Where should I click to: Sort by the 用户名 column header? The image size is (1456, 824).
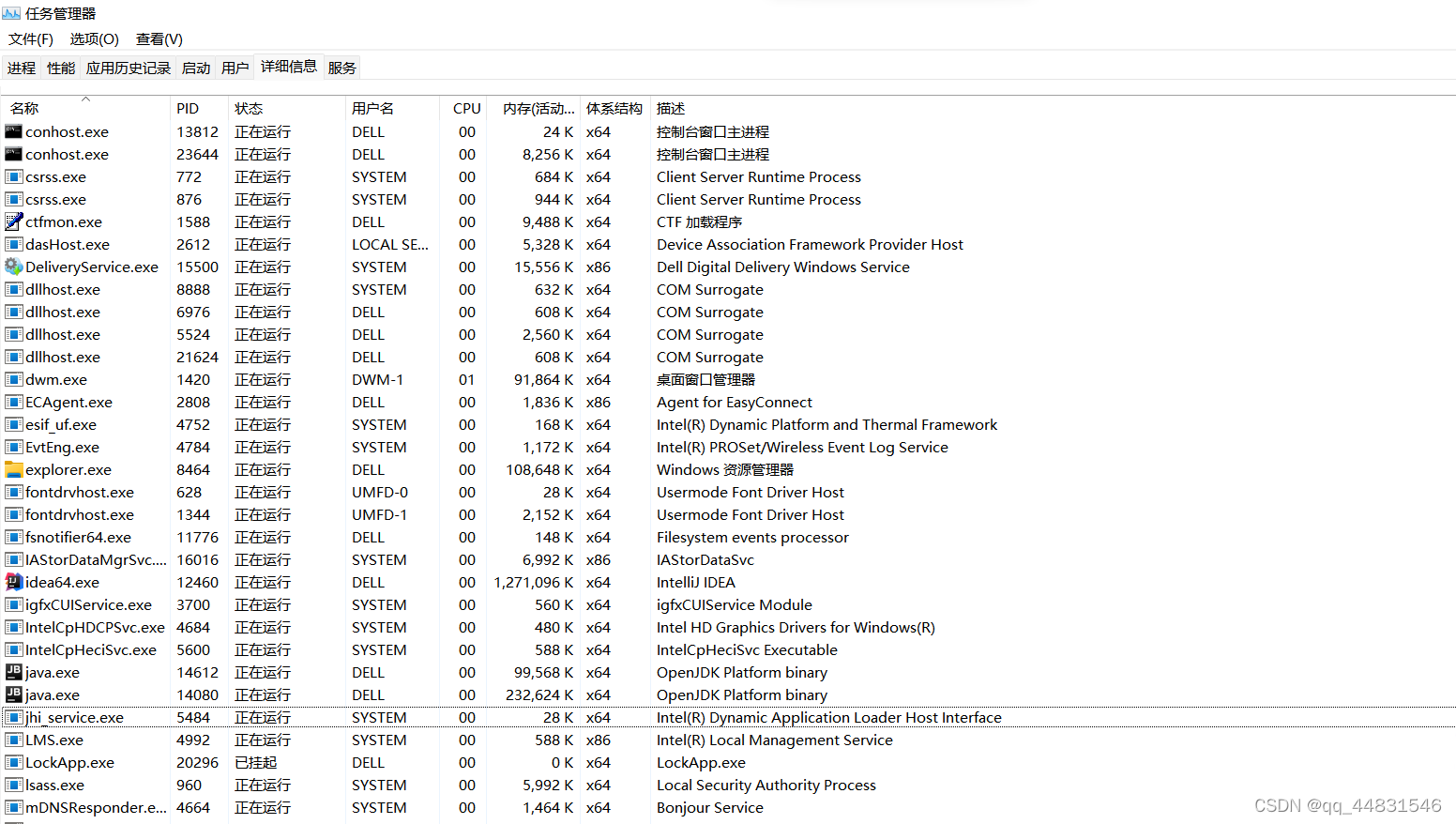pos(392,108)
